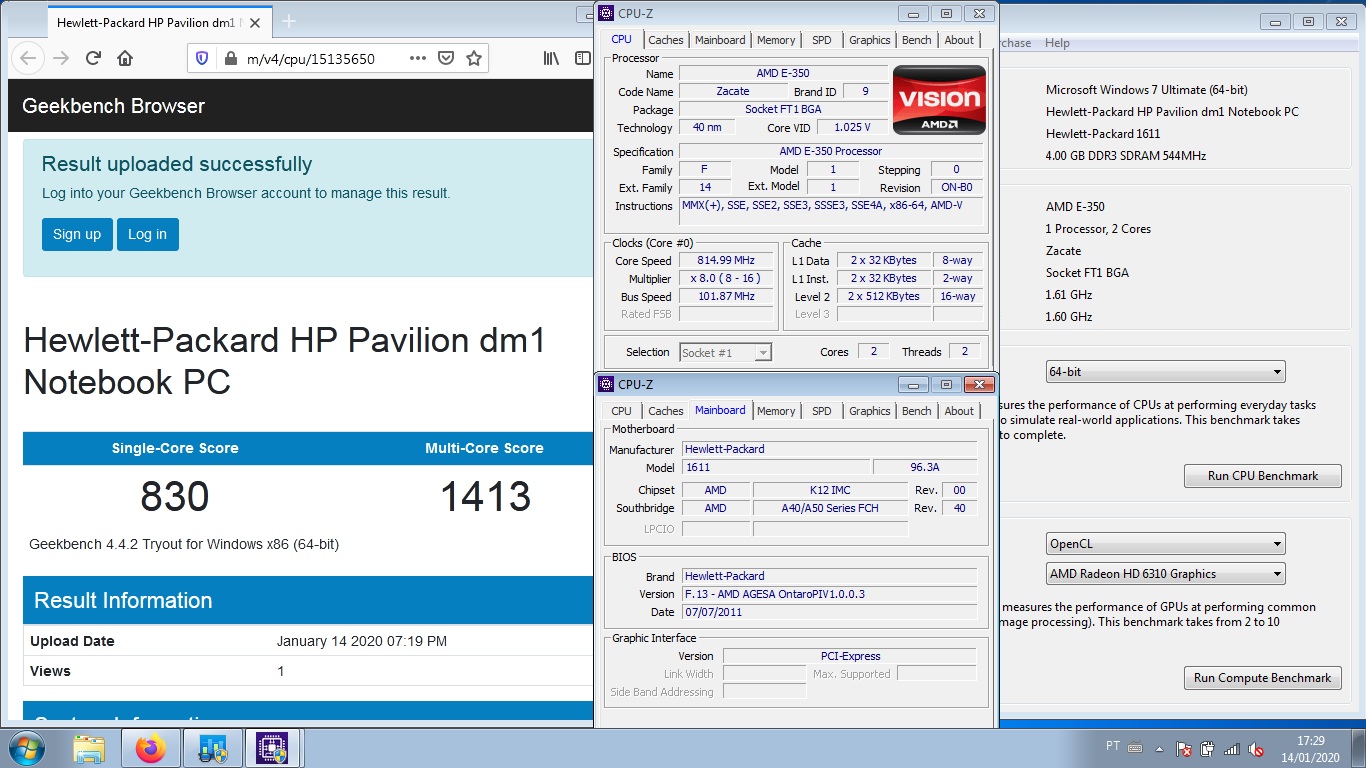Click the single-core score 830
This screenshot has width=1366, height=768.
175,497
